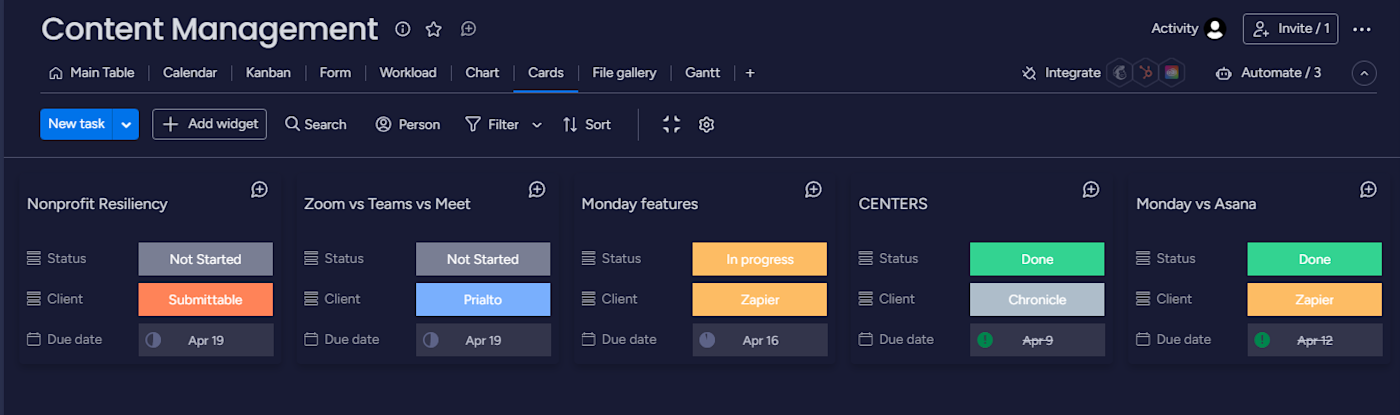The height and width of the screenshot is (415, 1400).
Task: Toggle fullscreen collapse icon
Action: (x=671, y=124)
